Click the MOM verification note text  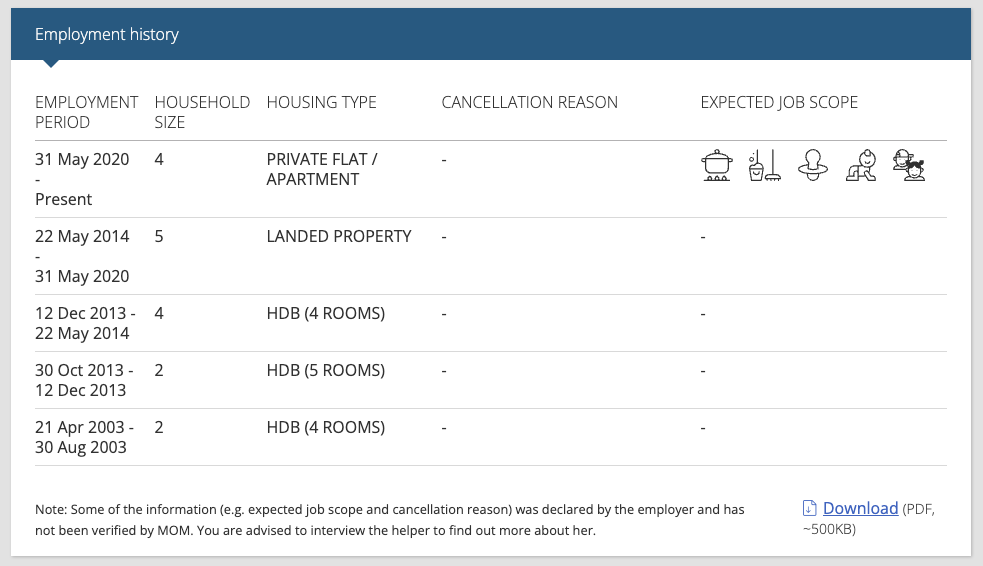(x=390, y=520)
